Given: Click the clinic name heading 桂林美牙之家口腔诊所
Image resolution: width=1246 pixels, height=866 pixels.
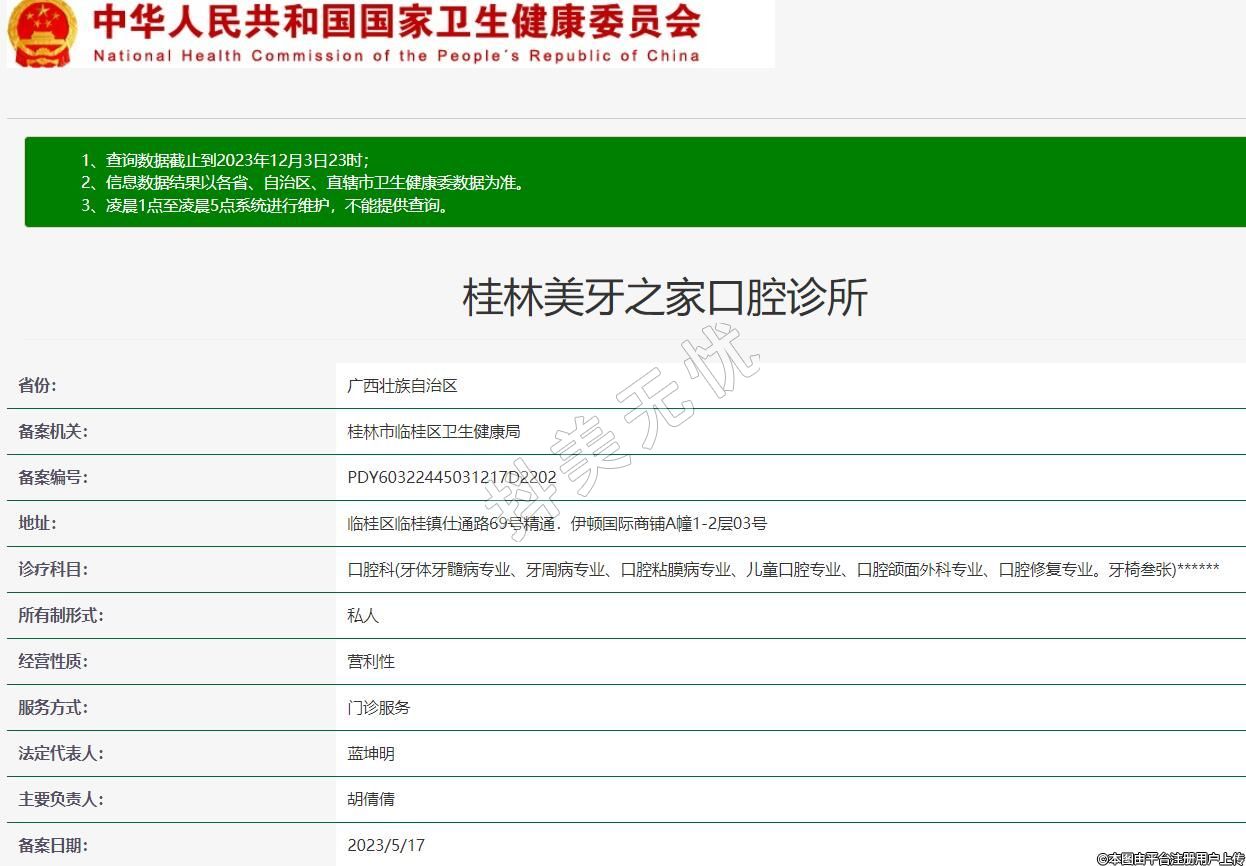Looking at the screenshot, I should (664, 298).
